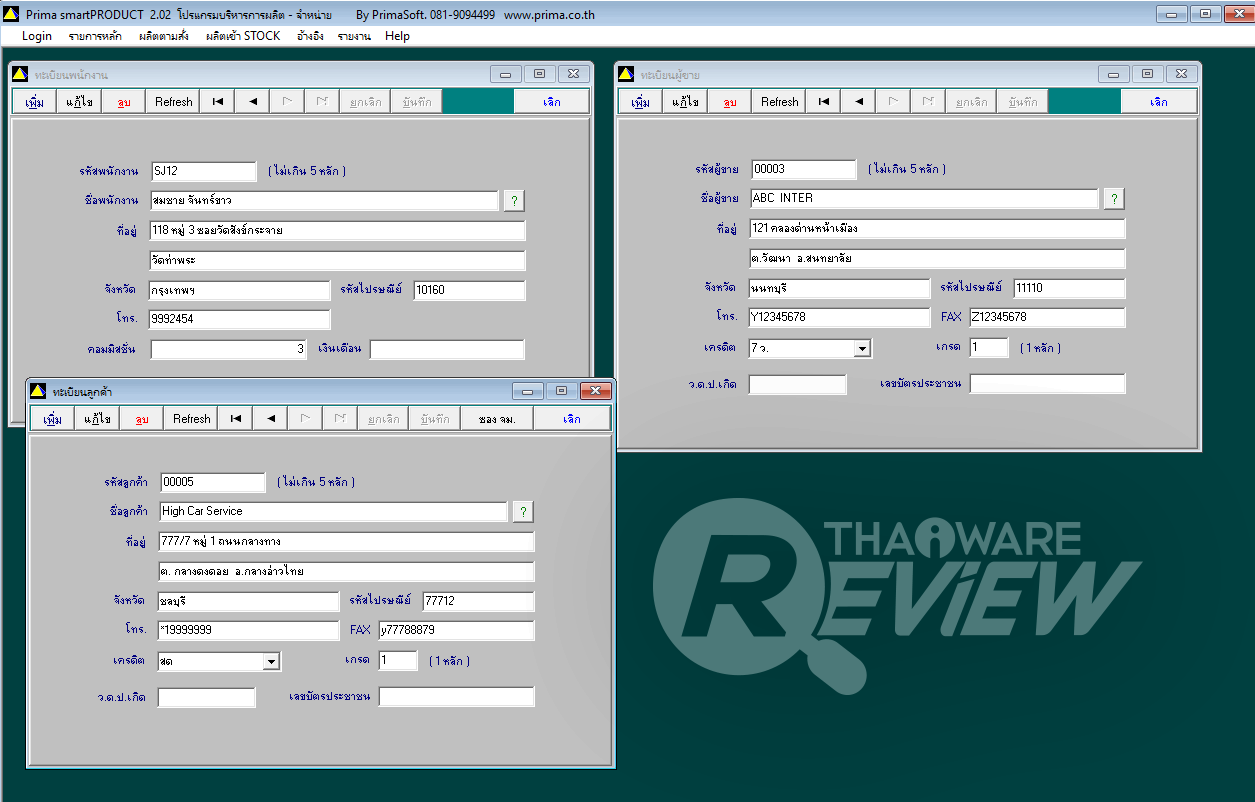Click แก้ไข in the supplier window
Viewport: 1255px width, 802px height.
[686, 102]
